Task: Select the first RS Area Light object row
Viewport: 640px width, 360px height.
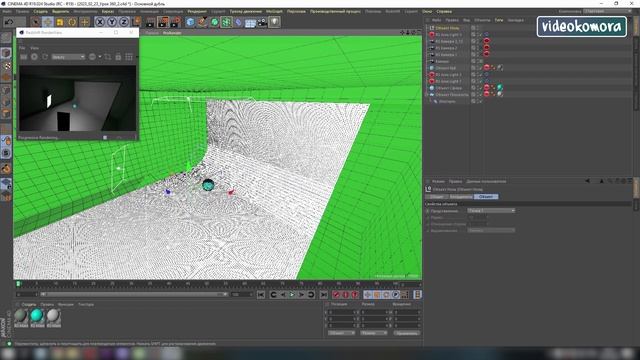Action: tap(448, 35)
